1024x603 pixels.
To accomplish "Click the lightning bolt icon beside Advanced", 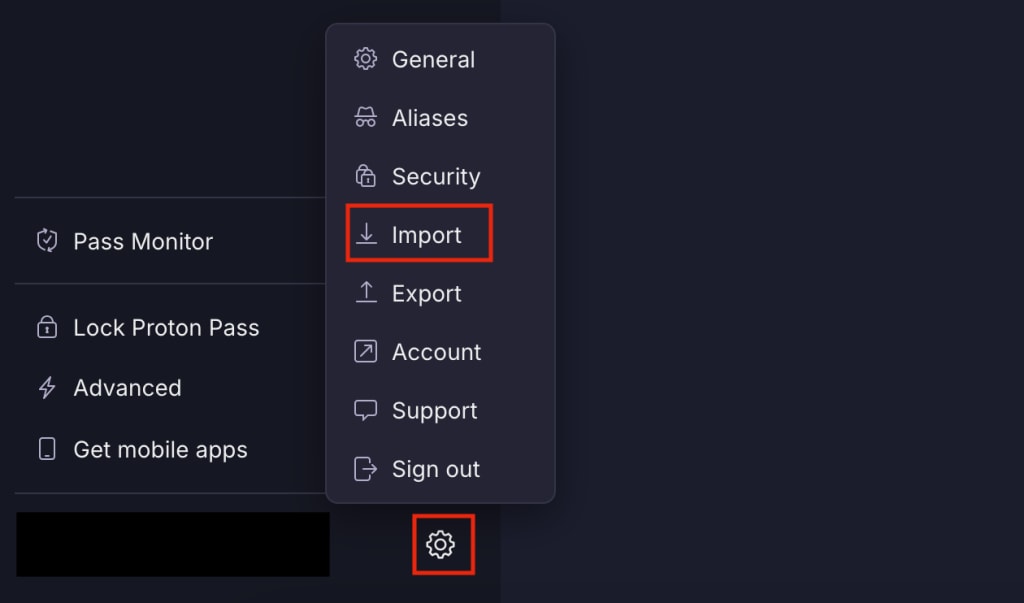I will click(47, 388).
